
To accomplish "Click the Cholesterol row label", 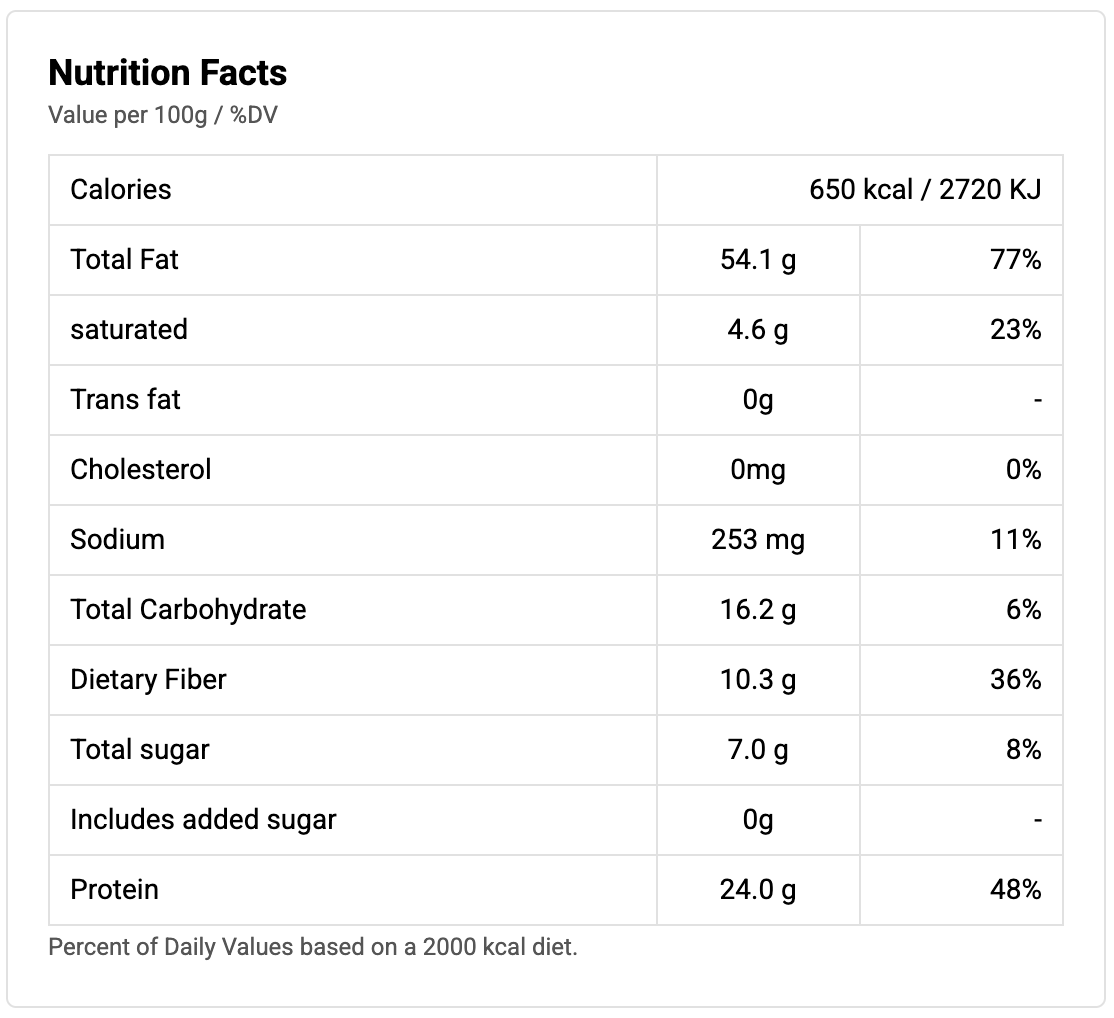I will [x=141, y=470].
